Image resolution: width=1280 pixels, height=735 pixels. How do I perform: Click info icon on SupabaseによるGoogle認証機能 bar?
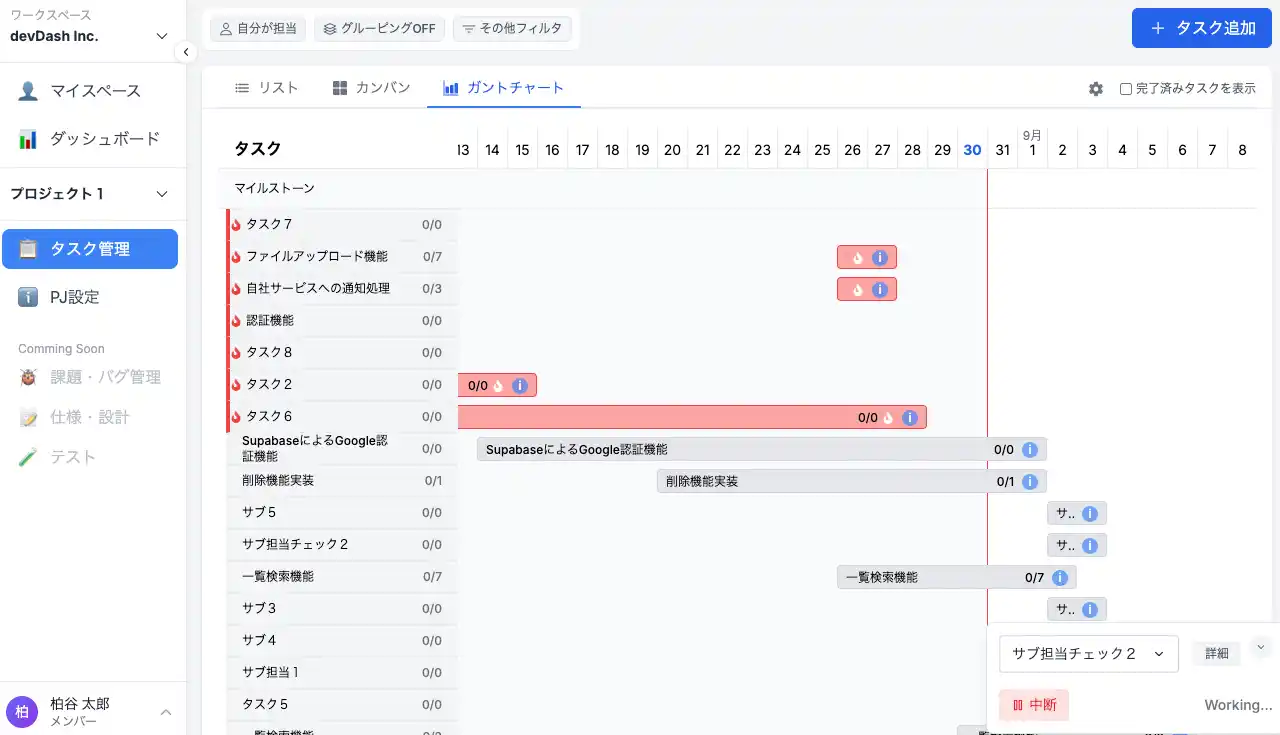[1030, 450]
